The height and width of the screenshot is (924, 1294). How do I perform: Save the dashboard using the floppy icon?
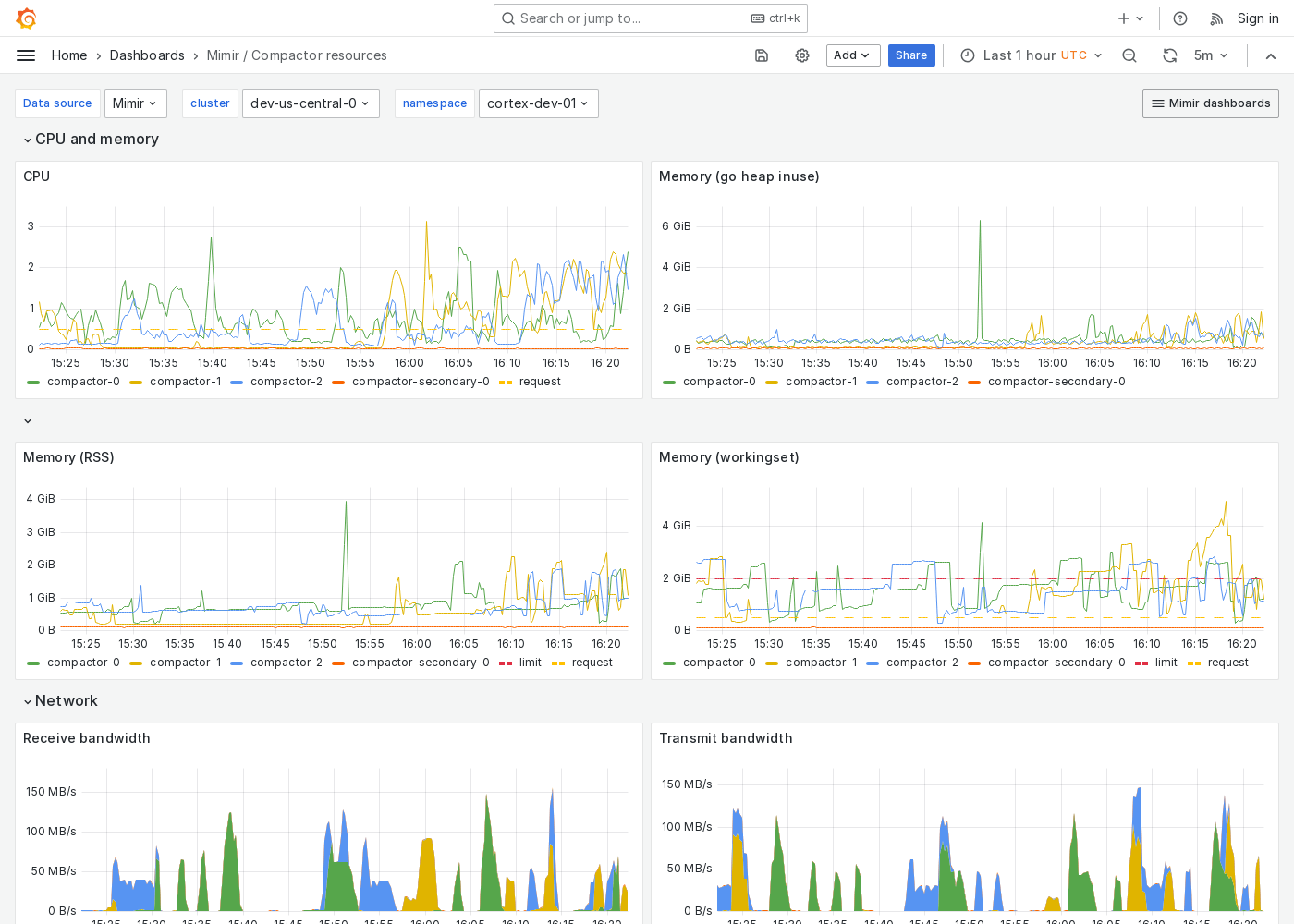761,55
